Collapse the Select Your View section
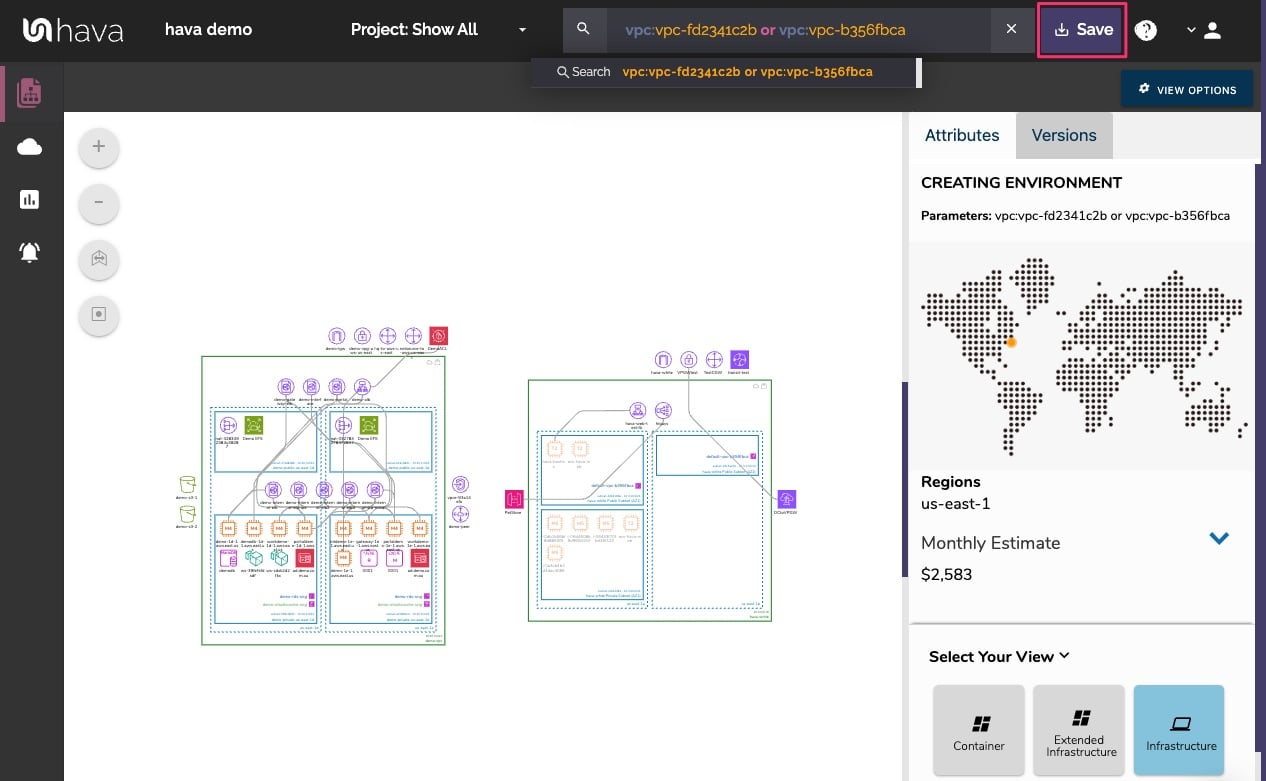The width and height of the screenshot is (1266, 781). pos(1062,655)
